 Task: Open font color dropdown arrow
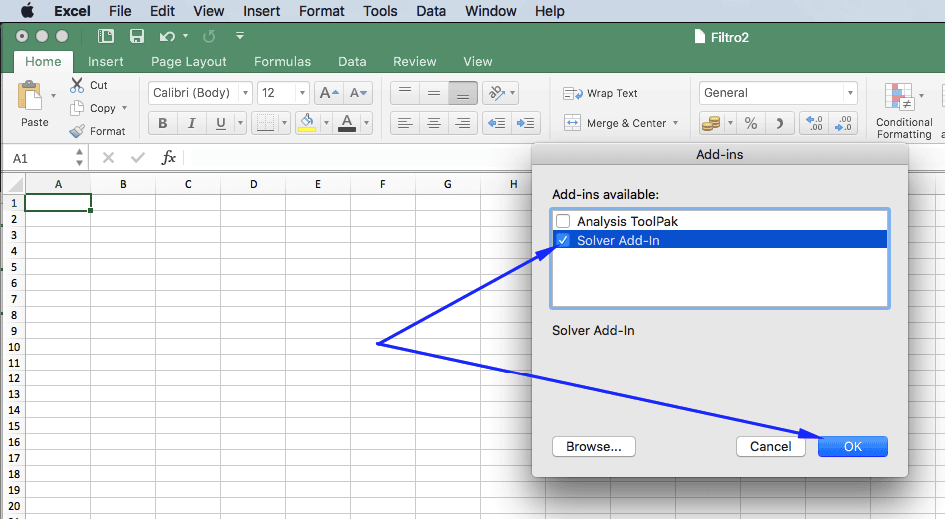[x=366, y=124]
